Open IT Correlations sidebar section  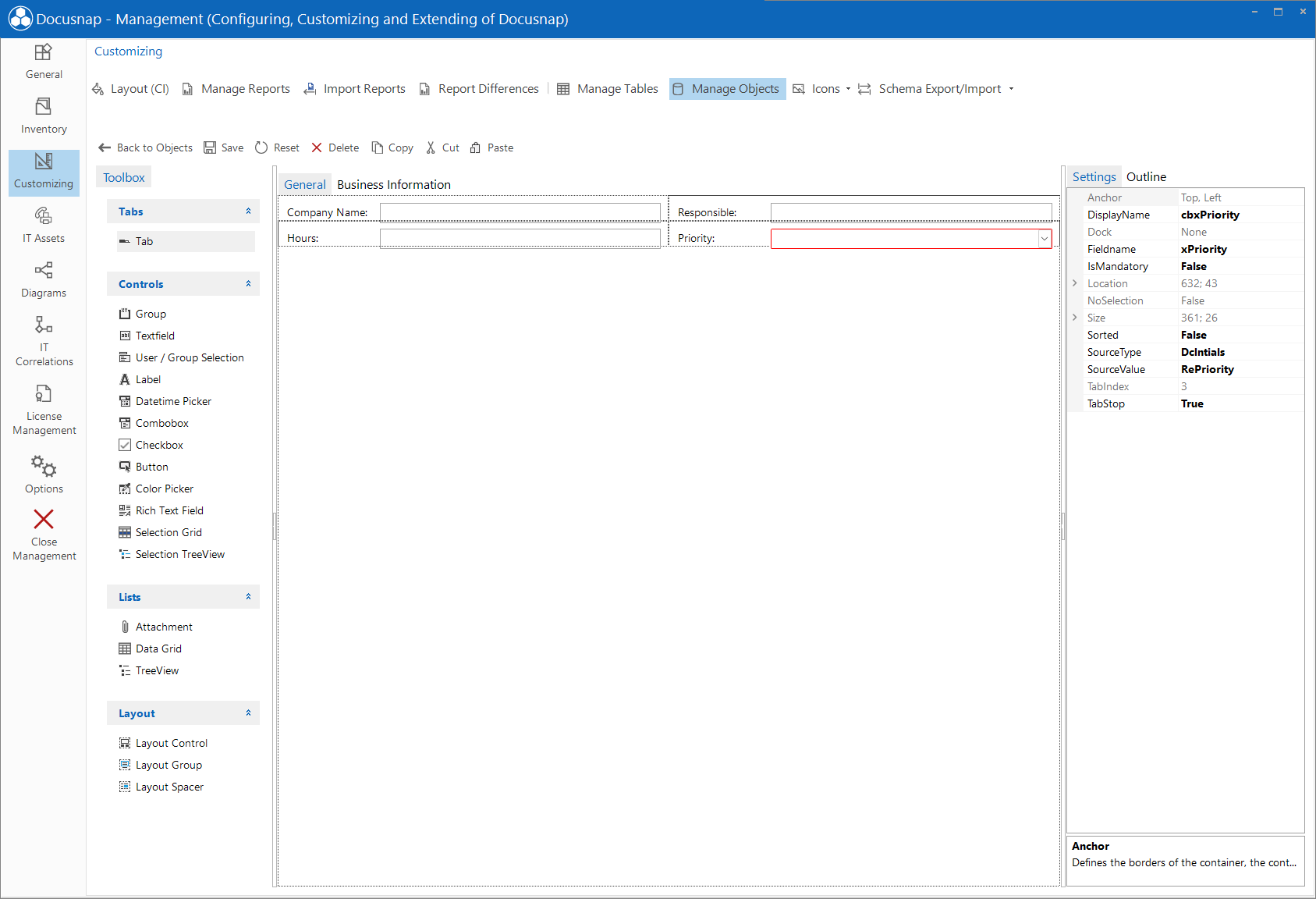pos(44,341)
